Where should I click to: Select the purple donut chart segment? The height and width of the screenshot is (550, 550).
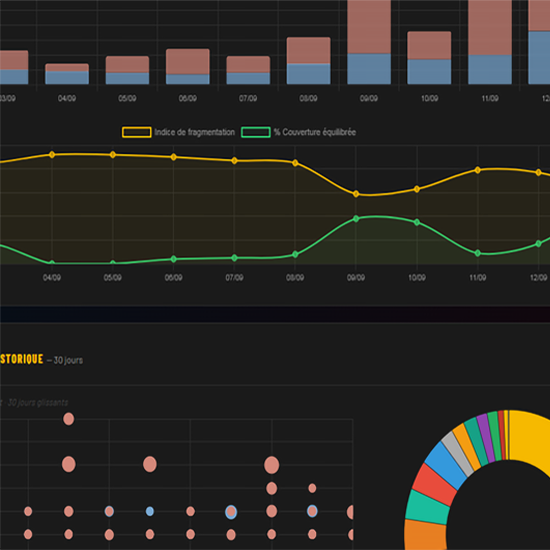485,438
